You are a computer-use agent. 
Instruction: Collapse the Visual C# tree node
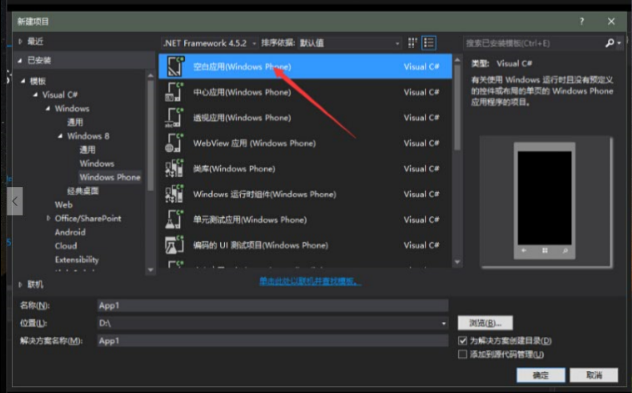pos(35,95)
